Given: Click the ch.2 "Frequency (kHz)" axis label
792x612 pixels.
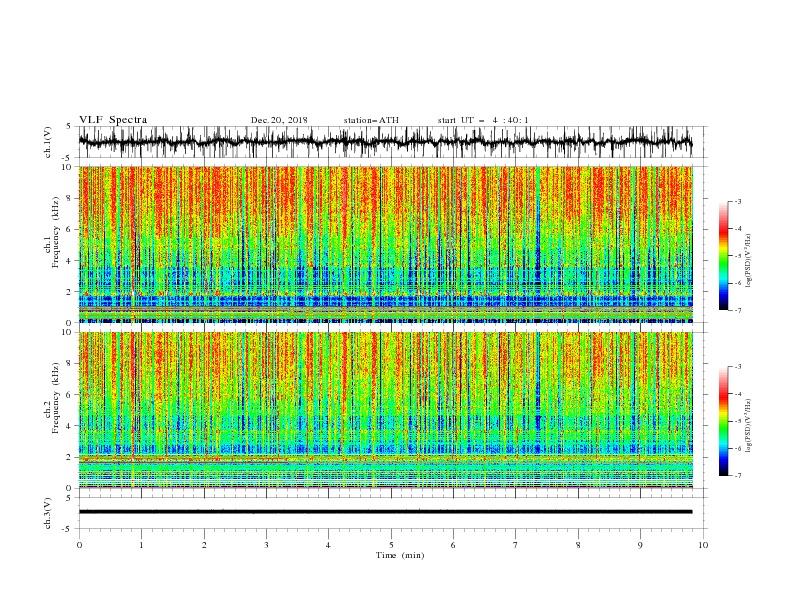Looking at the screenshot, I should point(56,398).
